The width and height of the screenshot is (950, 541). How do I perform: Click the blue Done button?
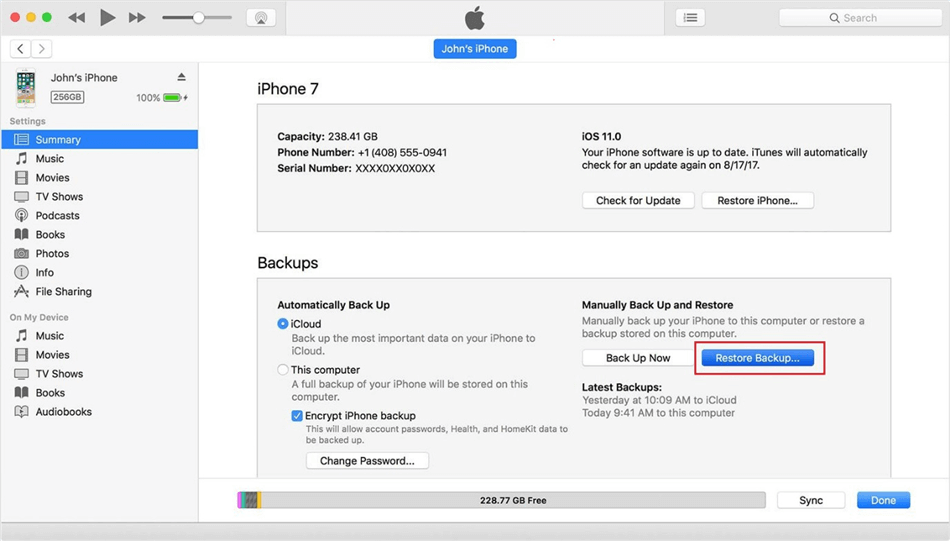point(883,500)
